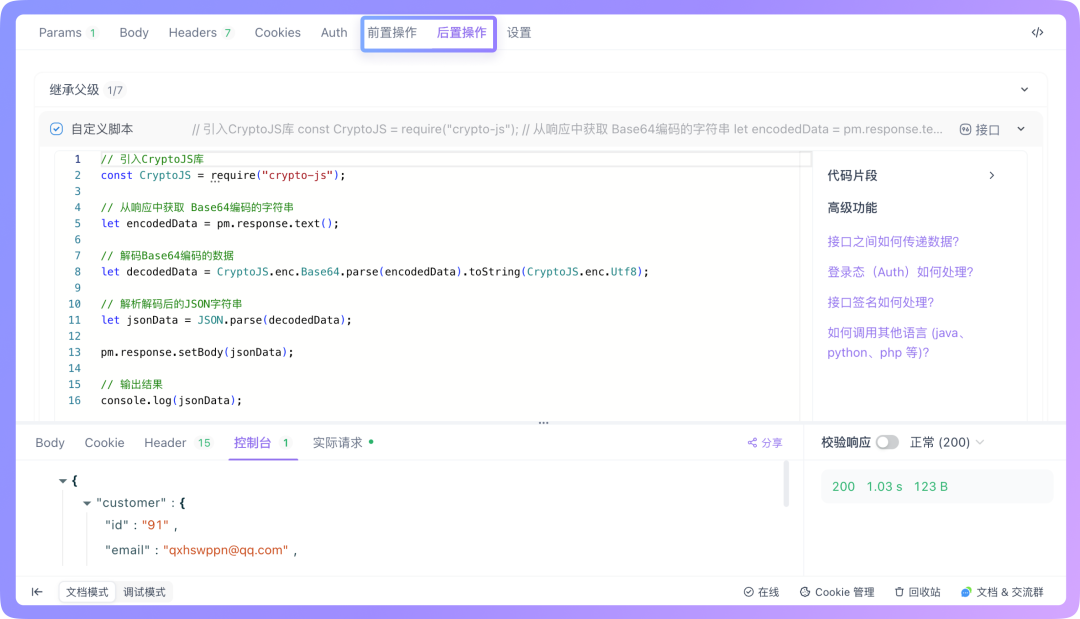Viewport: 1080px width, 619px height.
Task: Click the 接口签名如何处理? help link
Action: (x=878, y=302)
